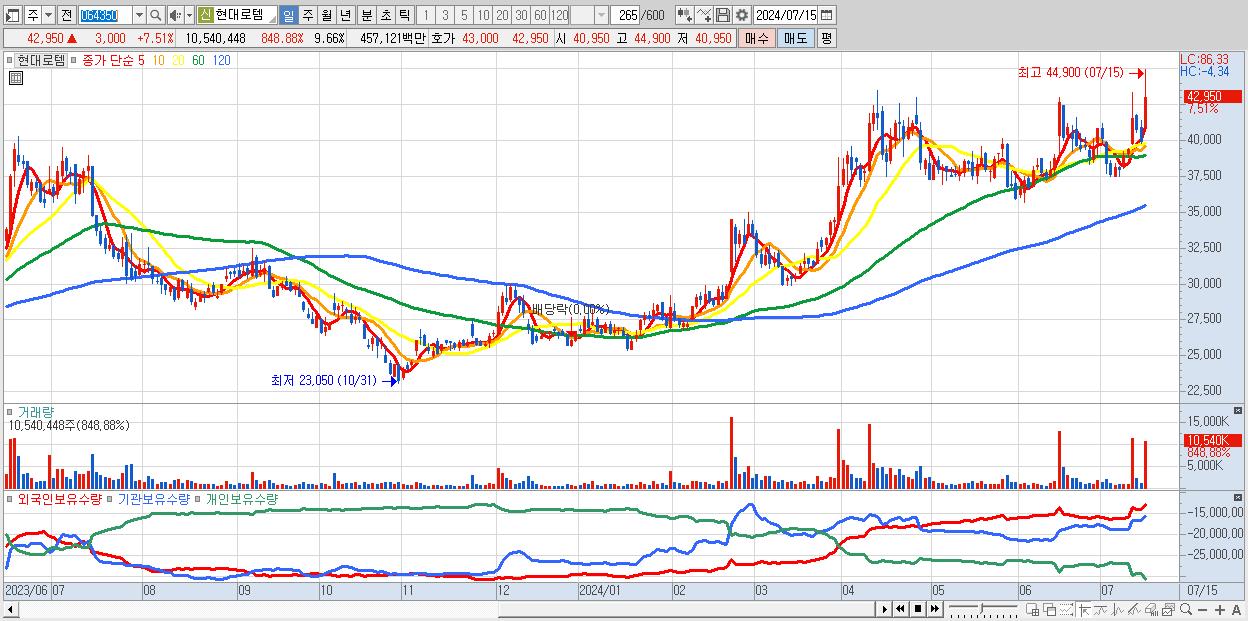Click the 20 moving average legend
Viewport: 1248px width, 621px height.
tap(179, 61)
